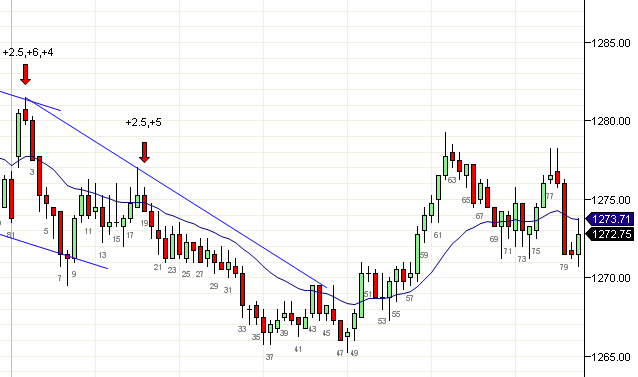
Task: Click bar number label 69
Action: tap(494, 239)
